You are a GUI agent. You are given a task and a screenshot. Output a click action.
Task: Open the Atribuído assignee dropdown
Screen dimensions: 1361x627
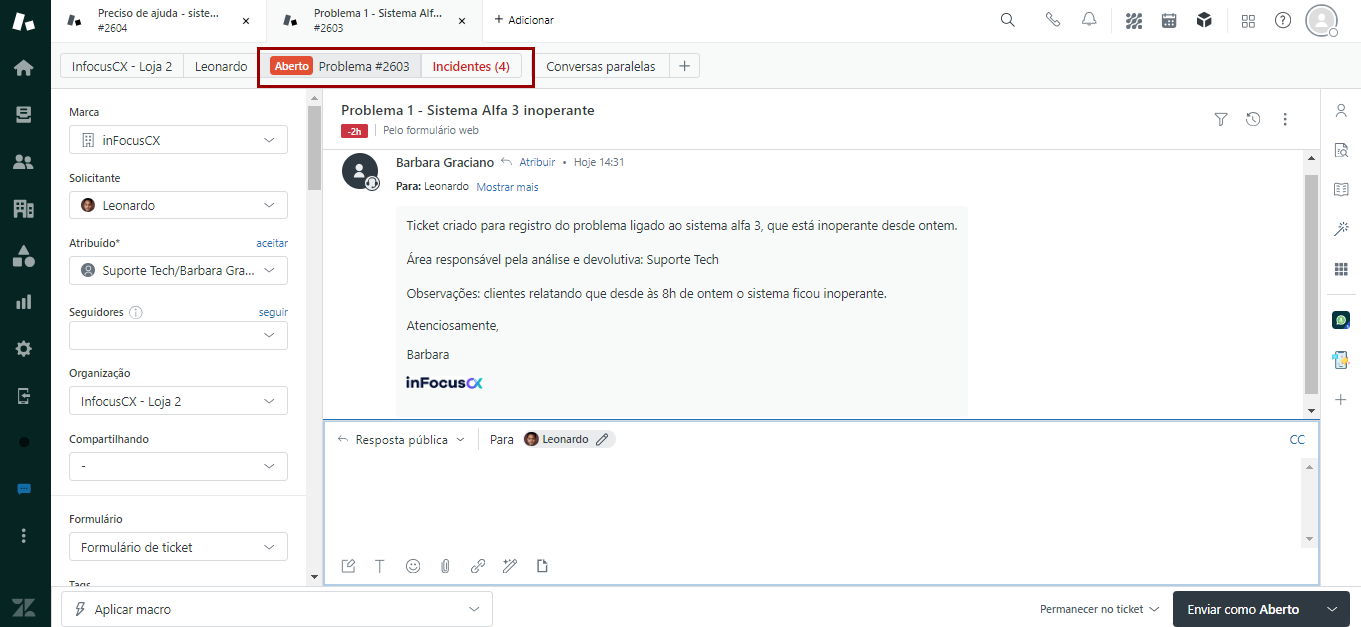(x=178, y=270)
